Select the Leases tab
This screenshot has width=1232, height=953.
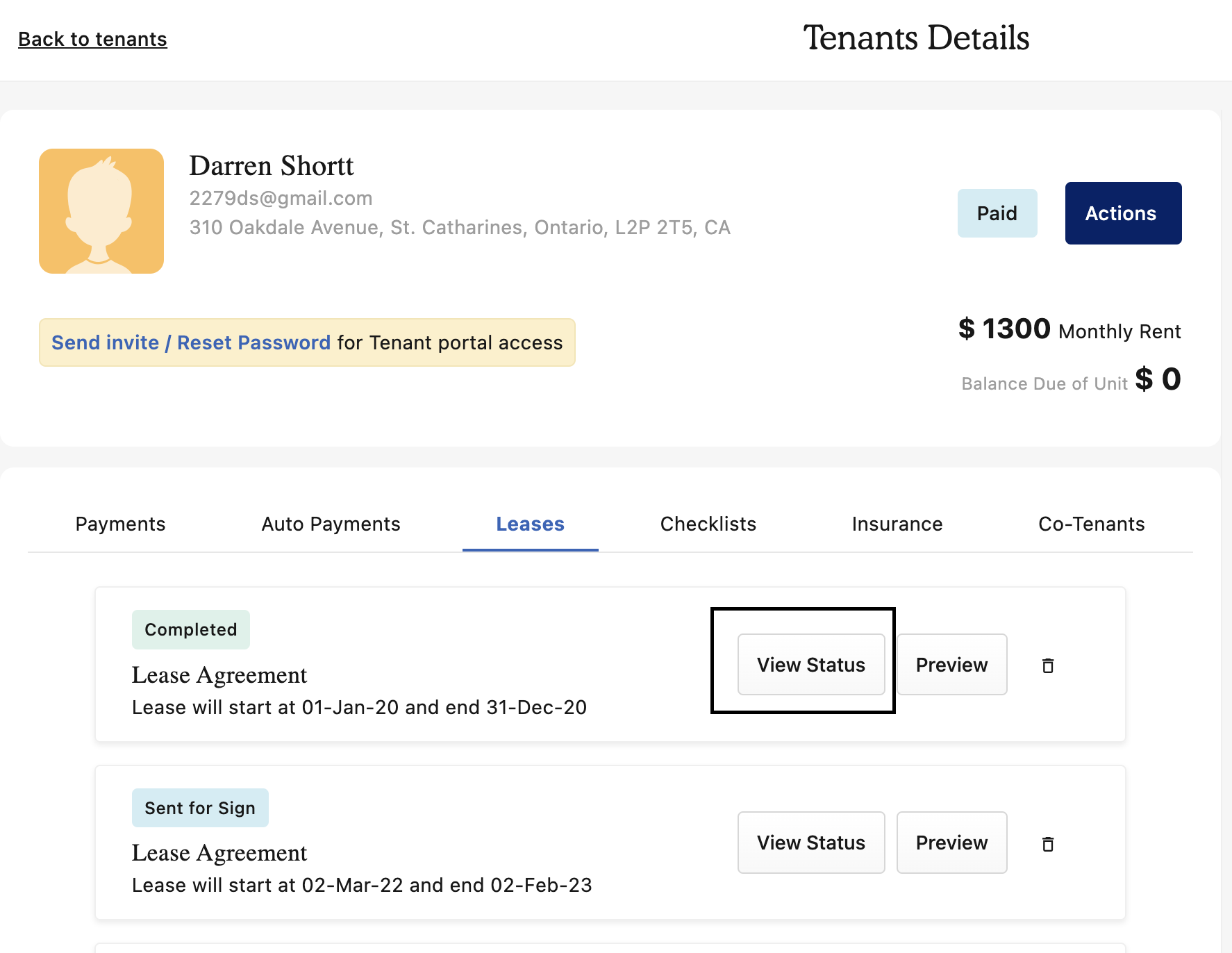pyautogui.click(x=530, y=524)
